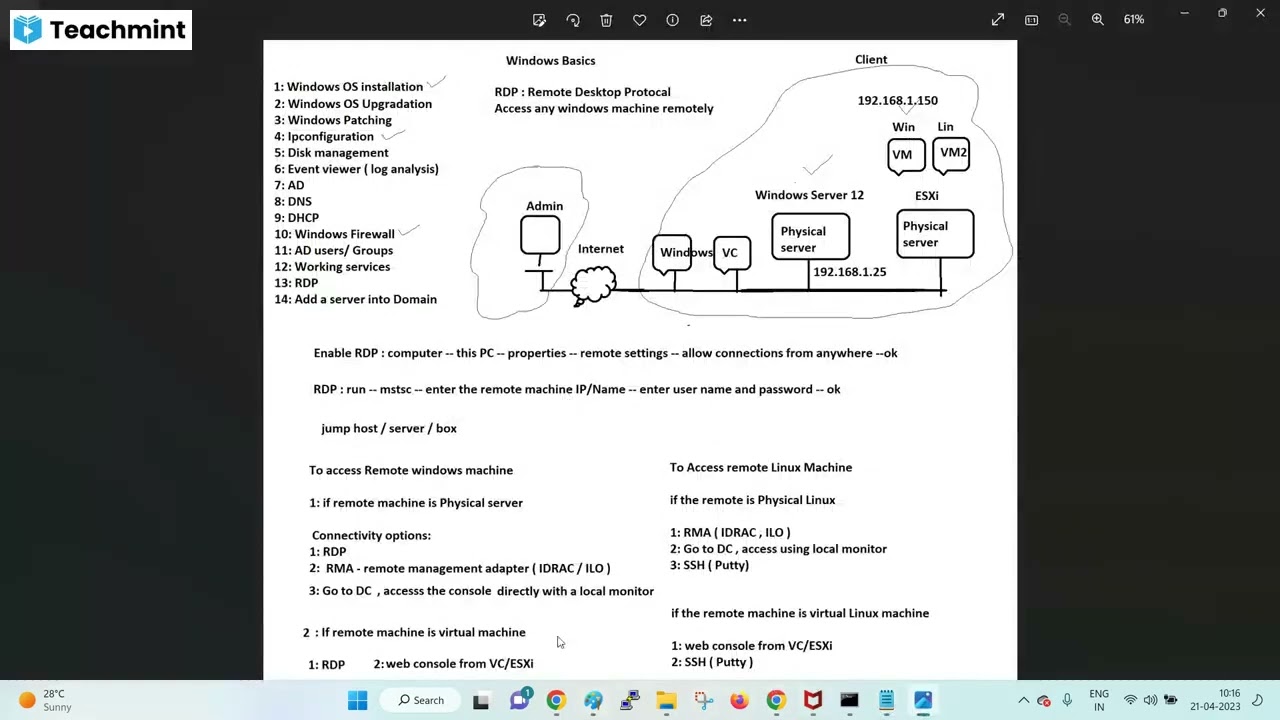1280x720 pixels.
Task: Click 'To access Remote windows machine' heading
Action: [411, 471]
